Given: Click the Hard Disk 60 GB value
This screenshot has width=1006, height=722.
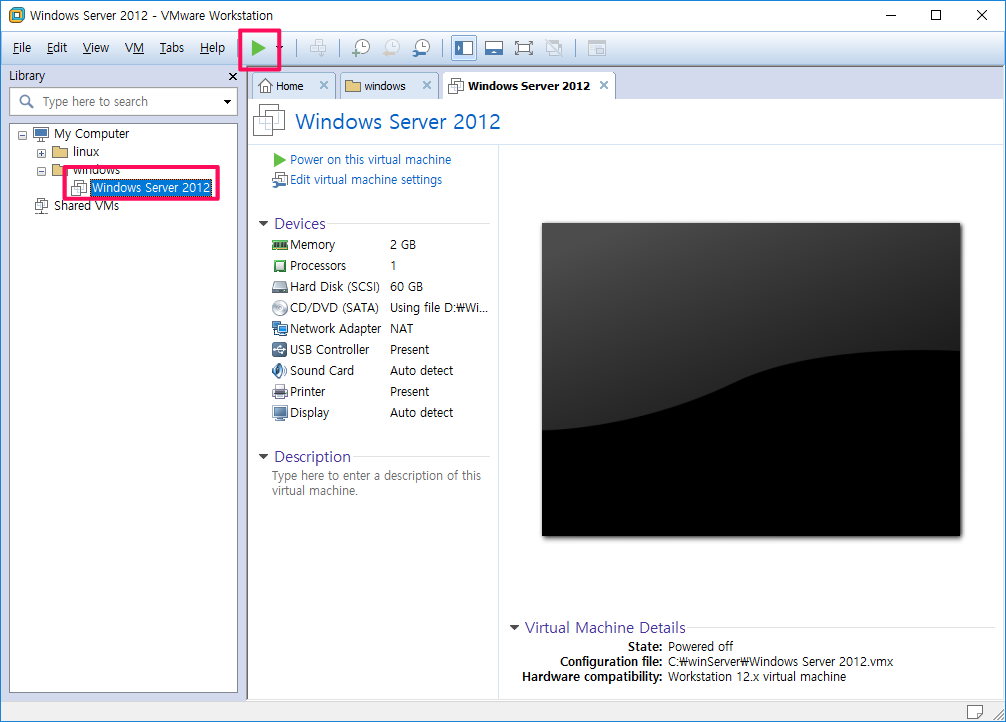Looking at the screenshot, I should [406, 287].
